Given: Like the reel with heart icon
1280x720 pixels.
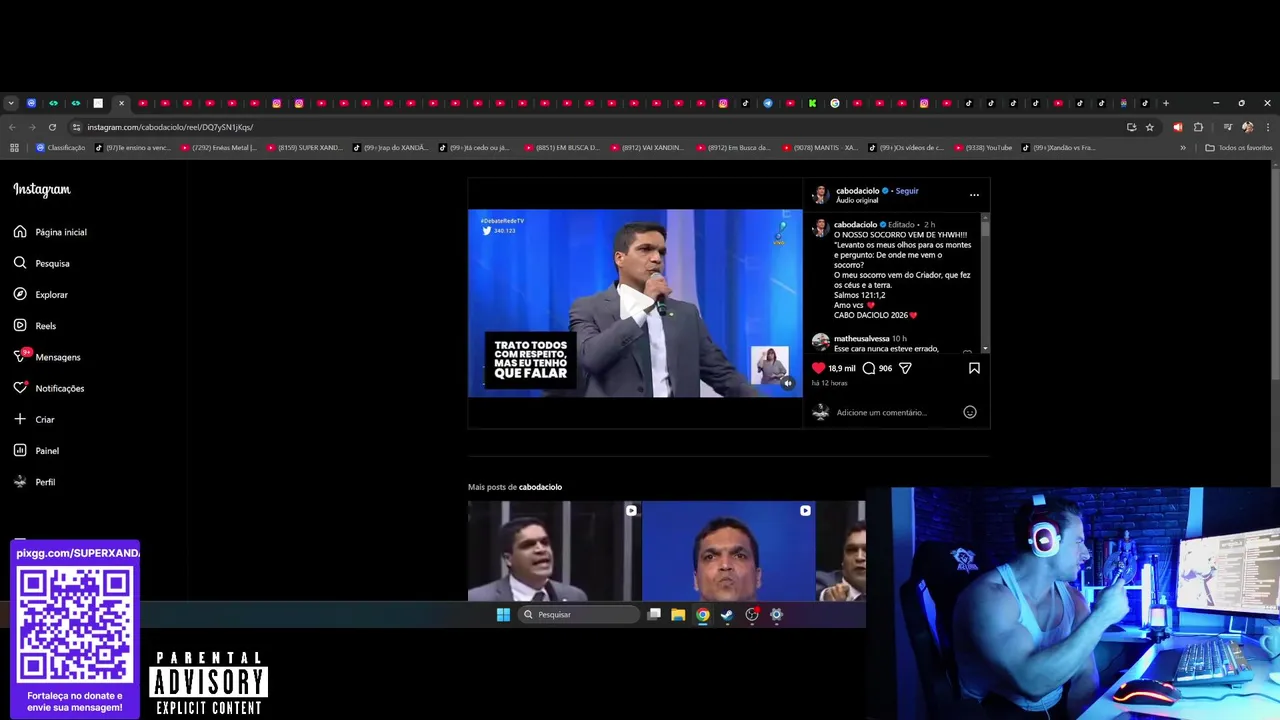Looking at the screenshot, I should tap(818, 368).
